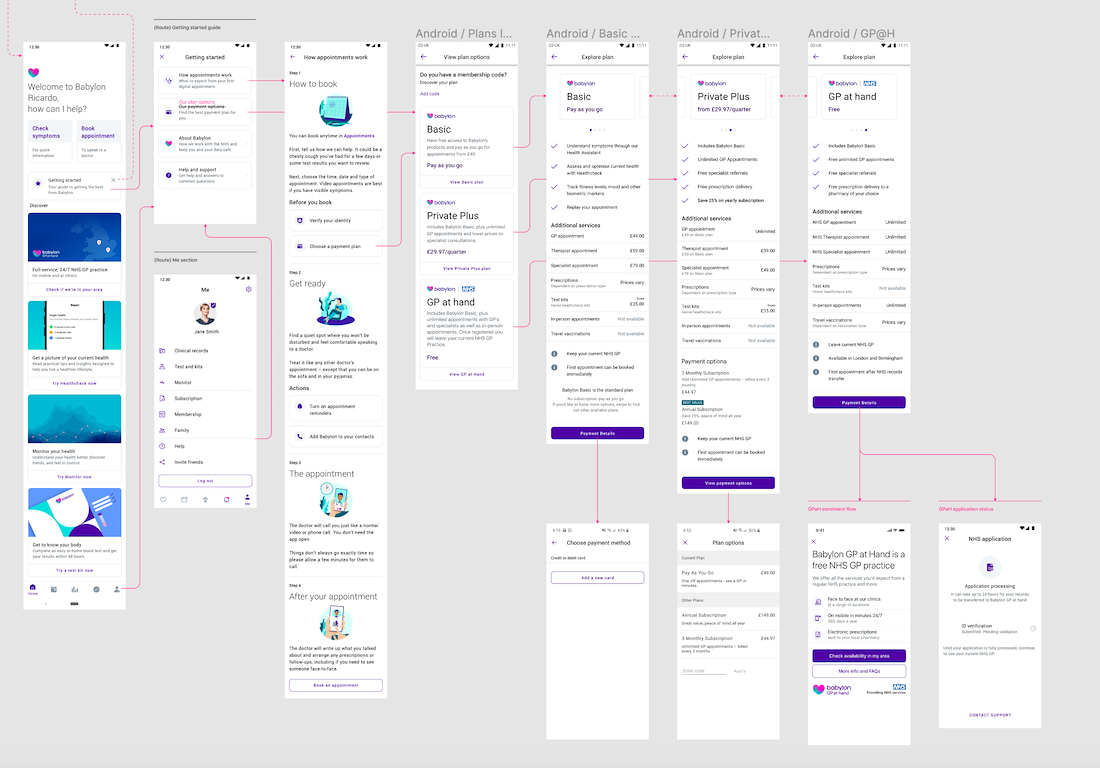
Task: Click 'Try Healthcheck now' link
Action: point(74,383)
